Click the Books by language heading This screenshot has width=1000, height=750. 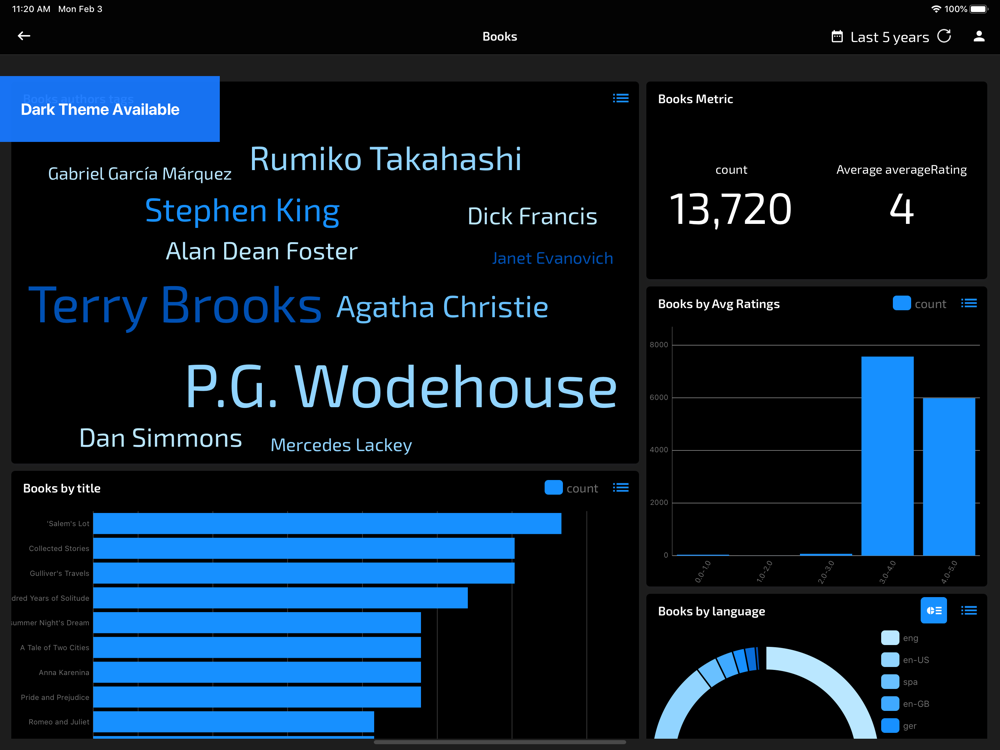point(711,612)
